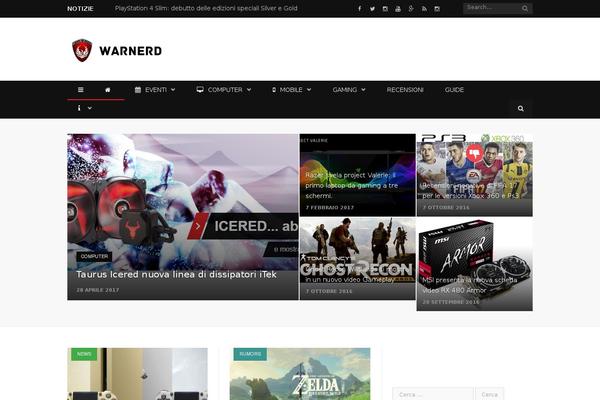Open the MSI RX 480 Armor article
Screen dimensions: 600x400
(x=474, y=264)
